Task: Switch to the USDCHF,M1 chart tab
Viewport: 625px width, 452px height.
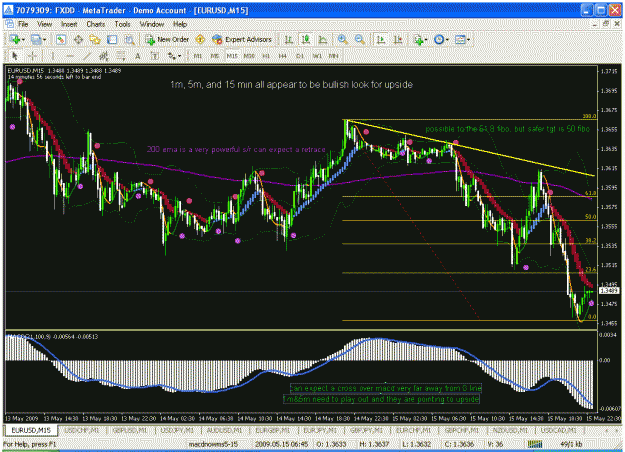Action: pos(81,430)
